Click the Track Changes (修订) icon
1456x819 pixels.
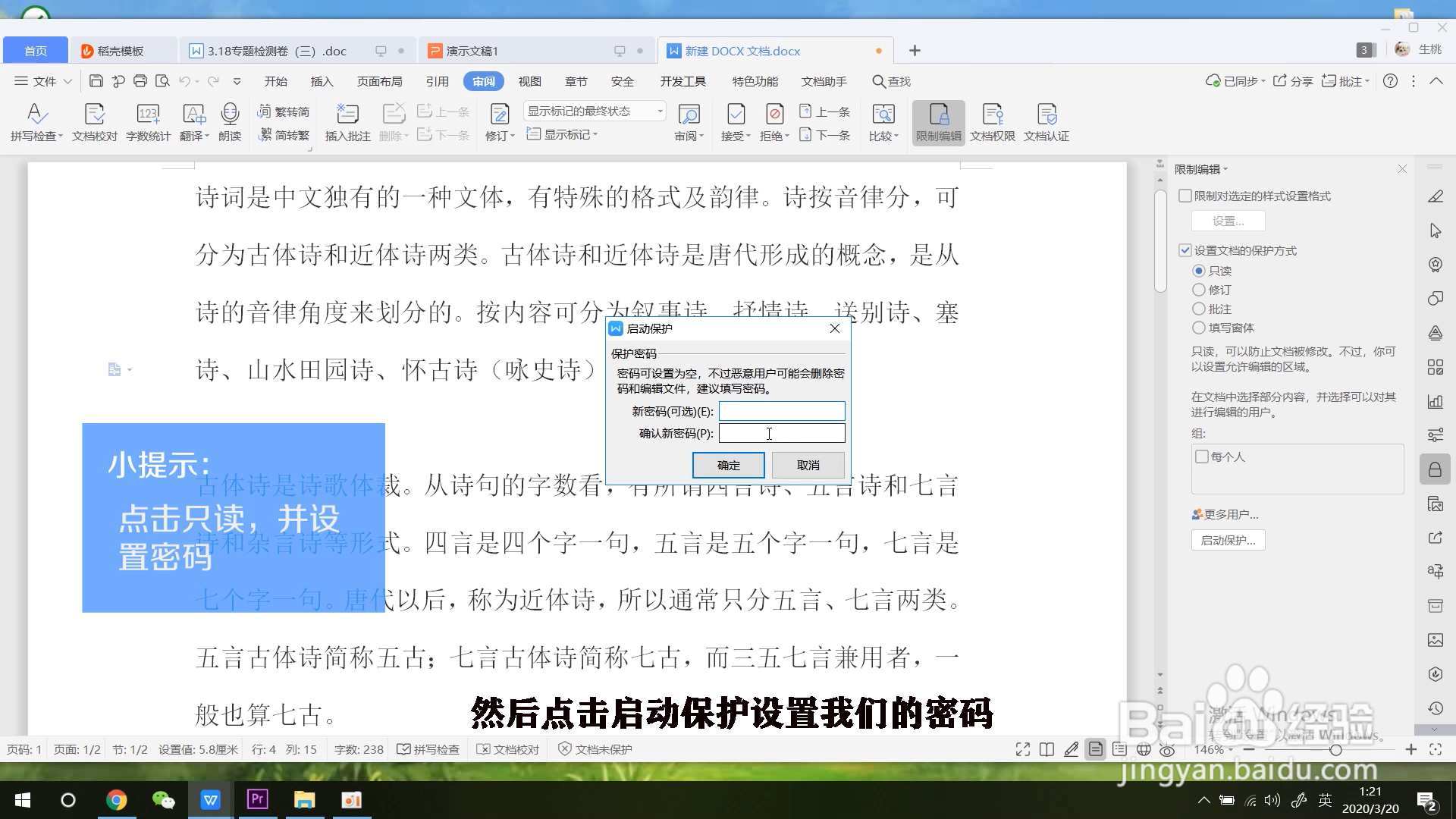pos(500,121)
